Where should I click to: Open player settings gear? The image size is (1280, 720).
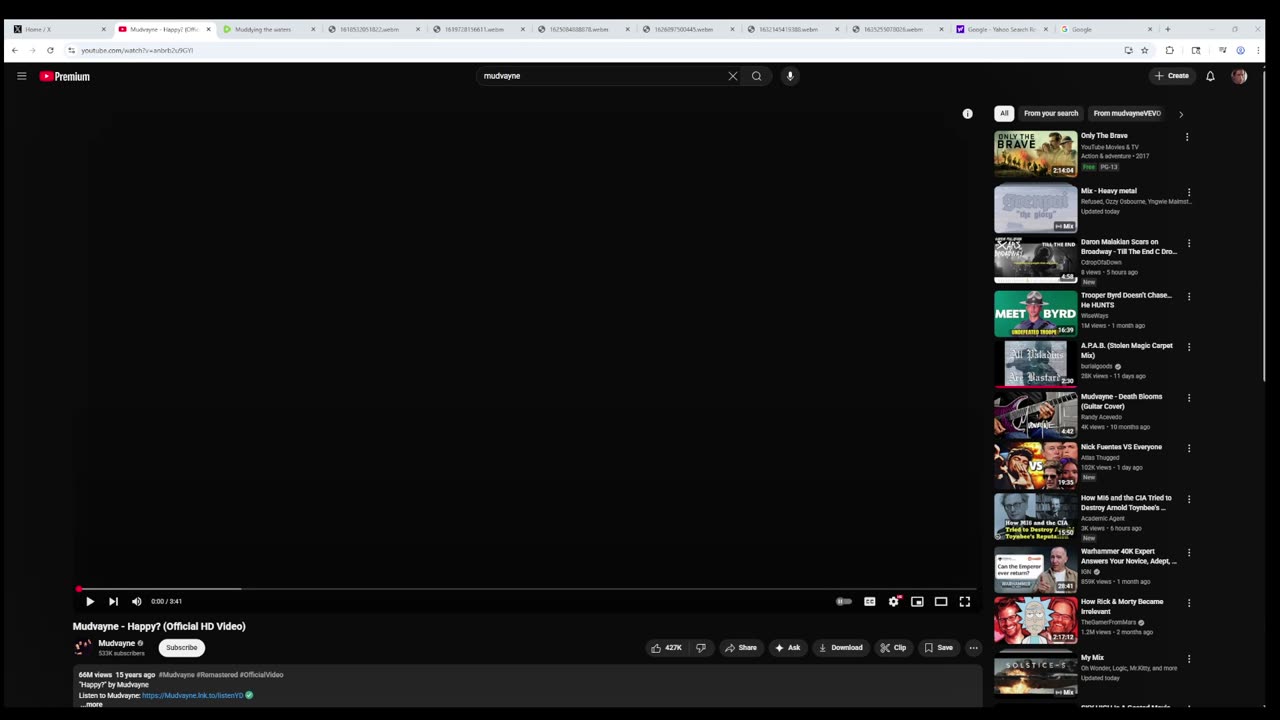[893, 601]
